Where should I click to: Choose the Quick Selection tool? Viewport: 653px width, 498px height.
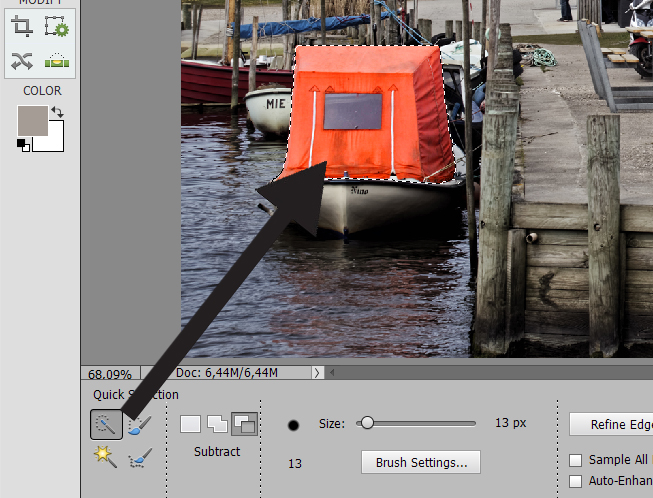pos(106,424)
